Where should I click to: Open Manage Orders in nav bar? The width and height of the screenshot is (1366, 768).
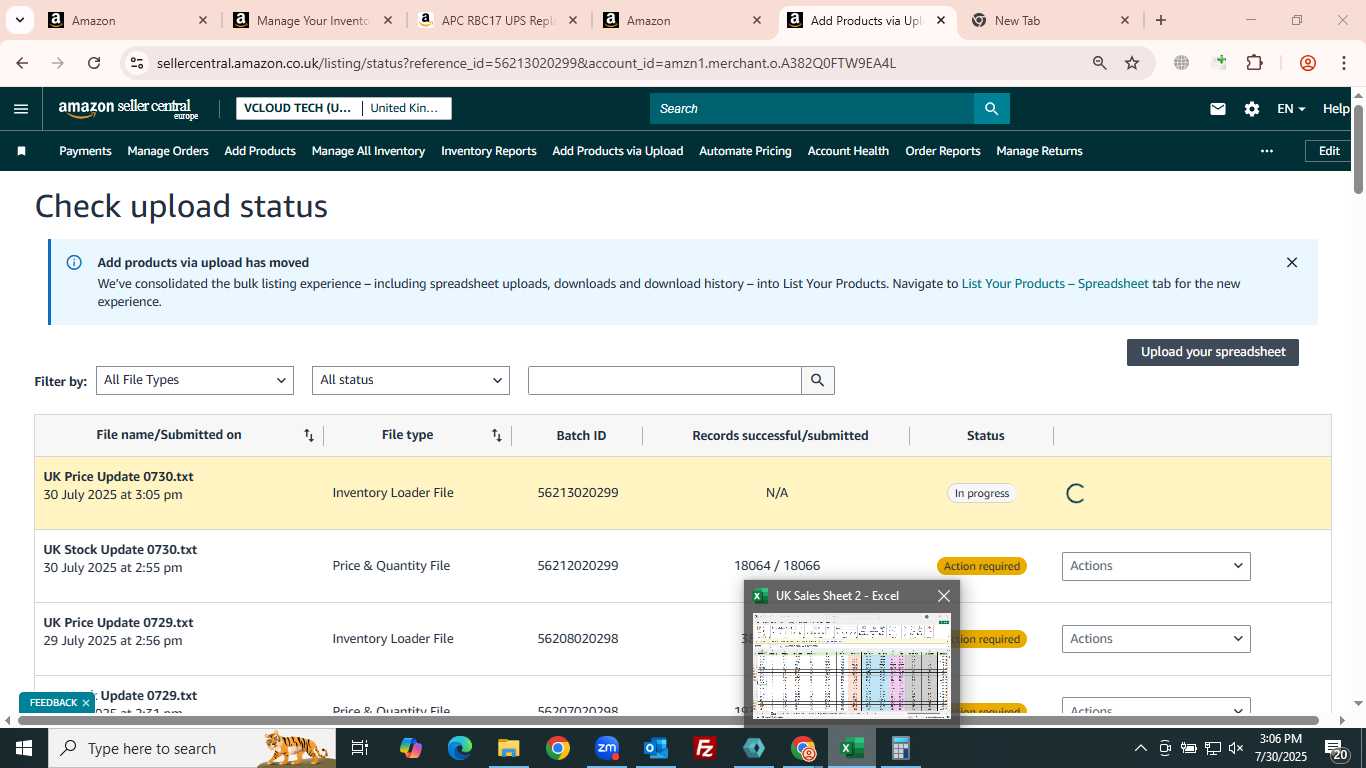[168, 151]
